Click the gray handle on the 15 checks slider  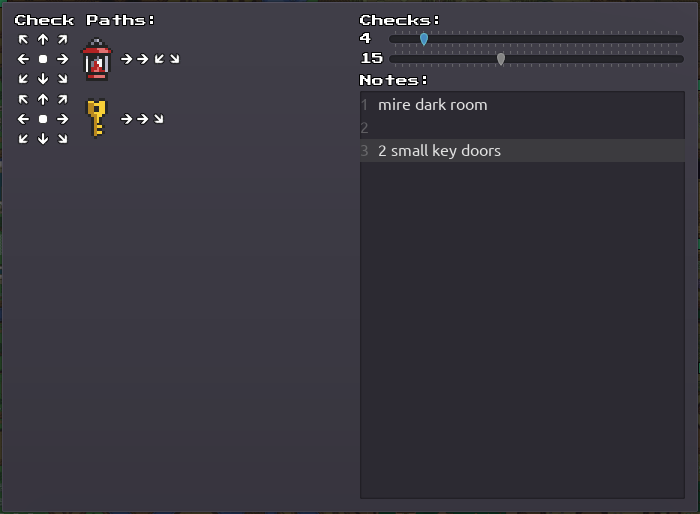click(501, 59)
